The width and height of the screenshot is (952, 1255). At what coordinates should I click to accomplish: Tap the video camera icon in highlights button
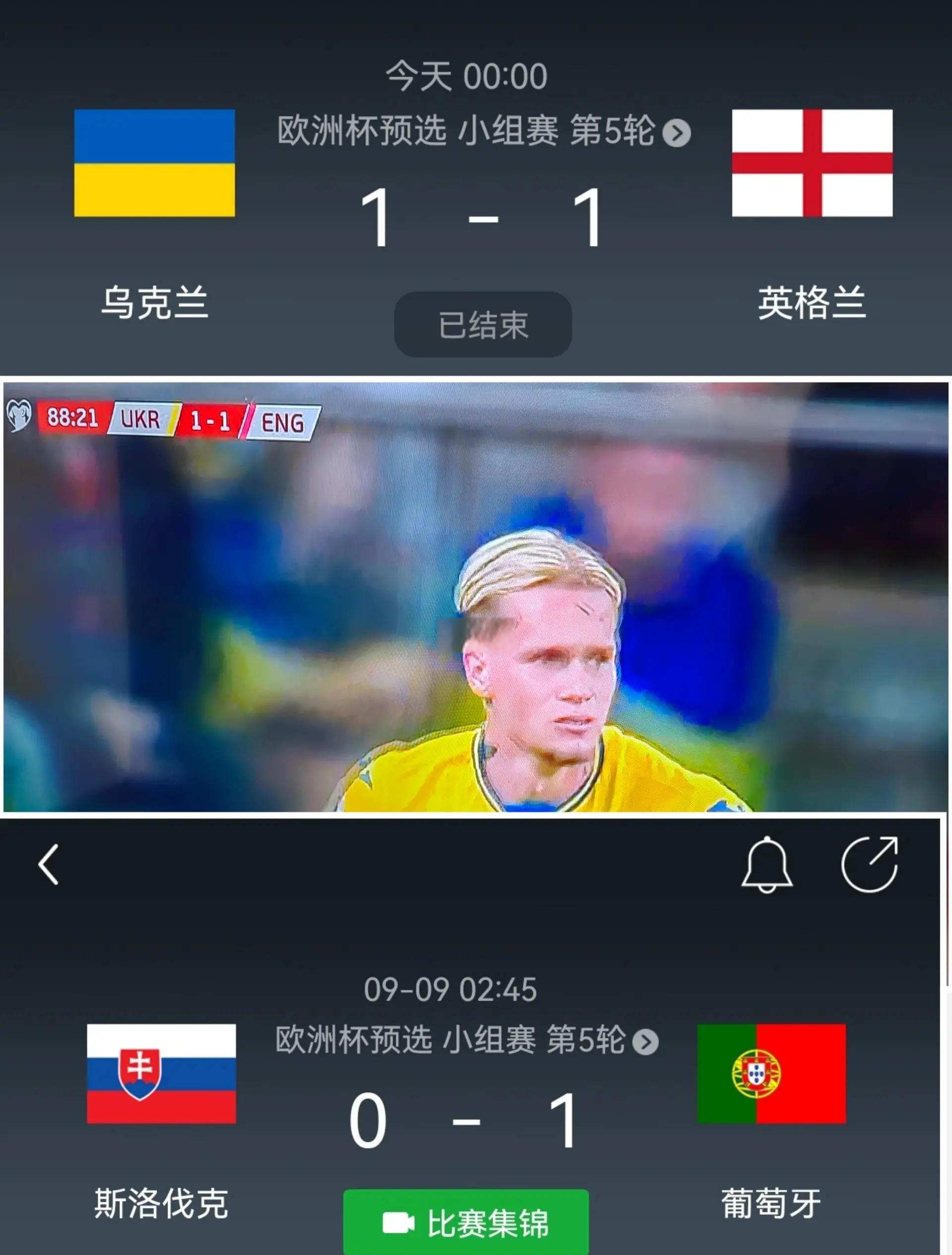[399, 1223]
